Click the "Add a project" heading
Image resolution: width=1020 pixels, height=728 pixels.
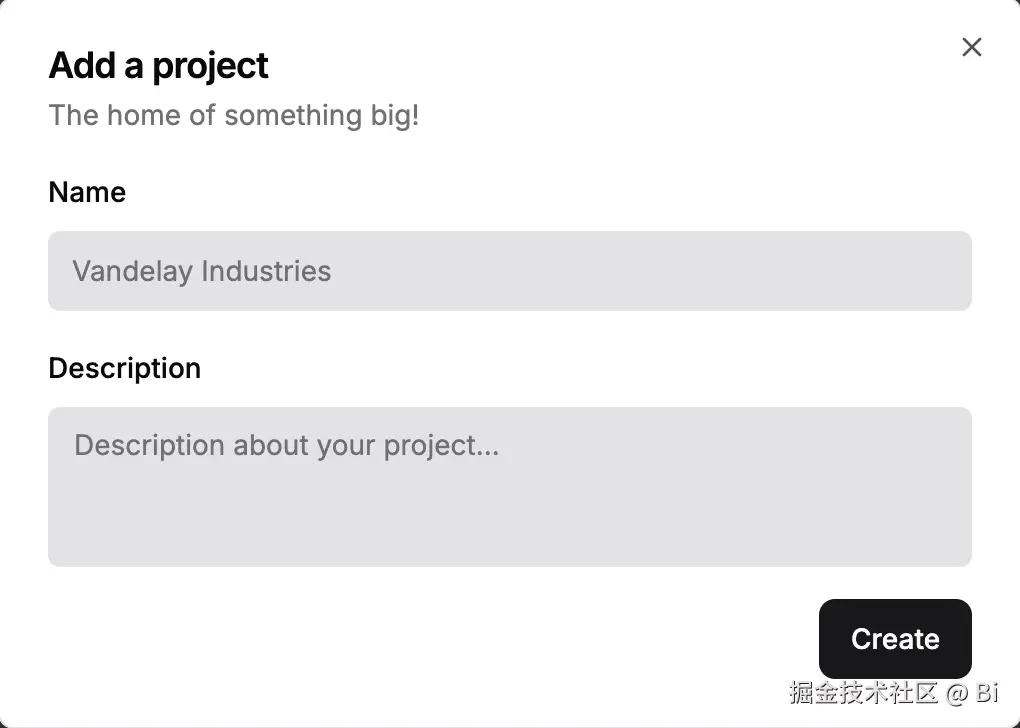[158, 66]
